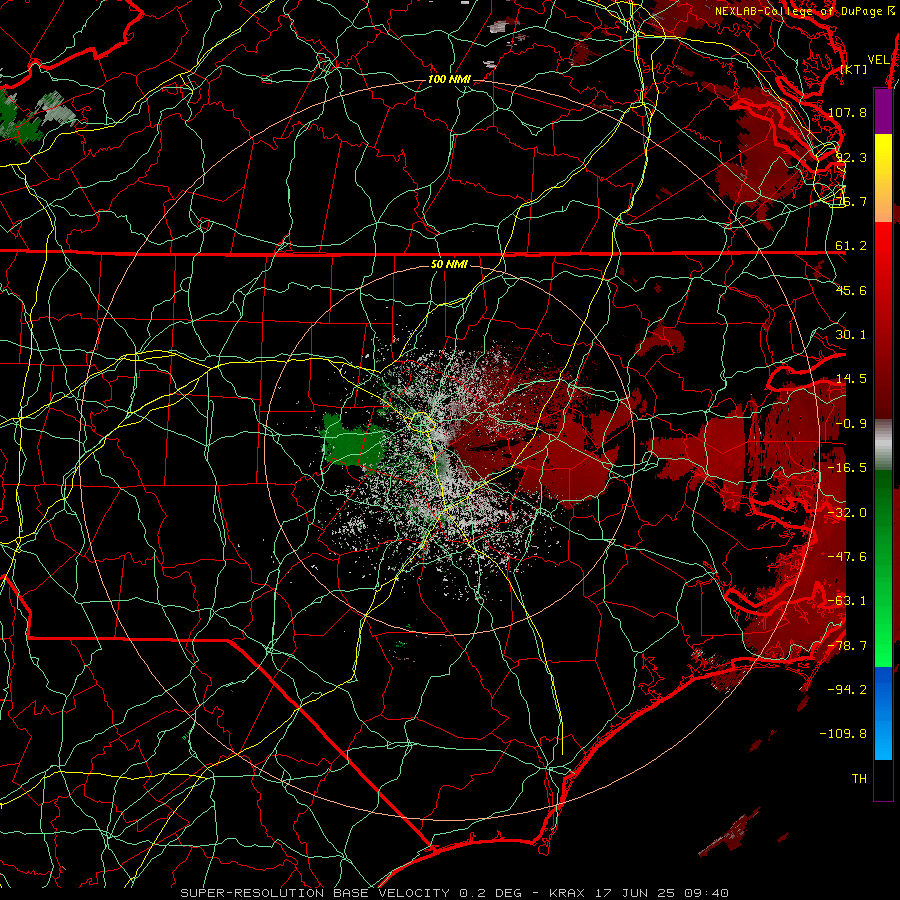Click the [KT] units label

pos(854,69)
